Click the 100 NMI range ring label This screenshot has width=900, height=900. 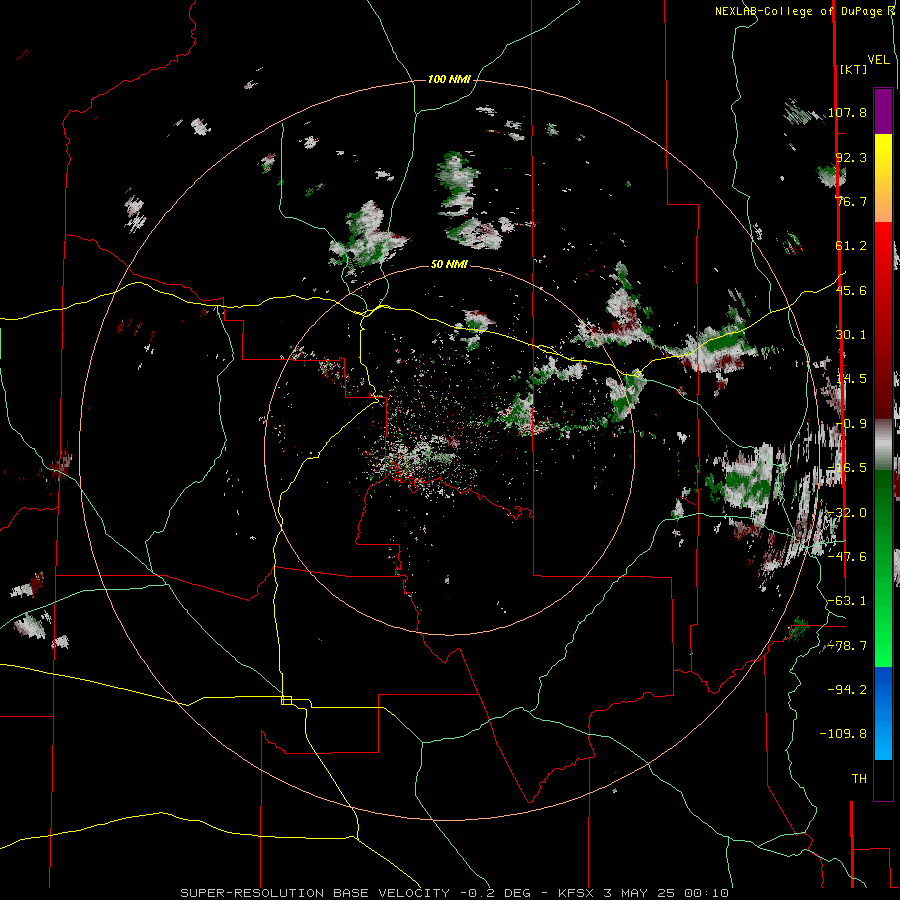coord(449,79)
